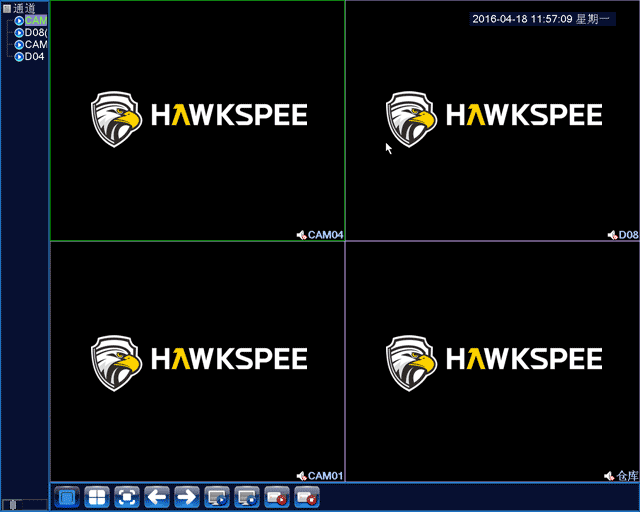
Task: Select the highlighted green CAM tree item
Action: (x=36, y=20)
